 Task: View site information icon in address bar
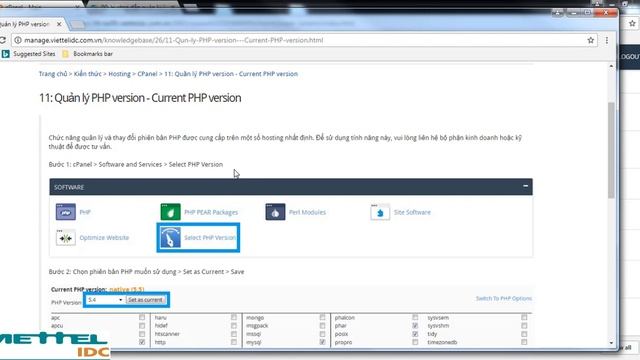[x=18, y=40]
